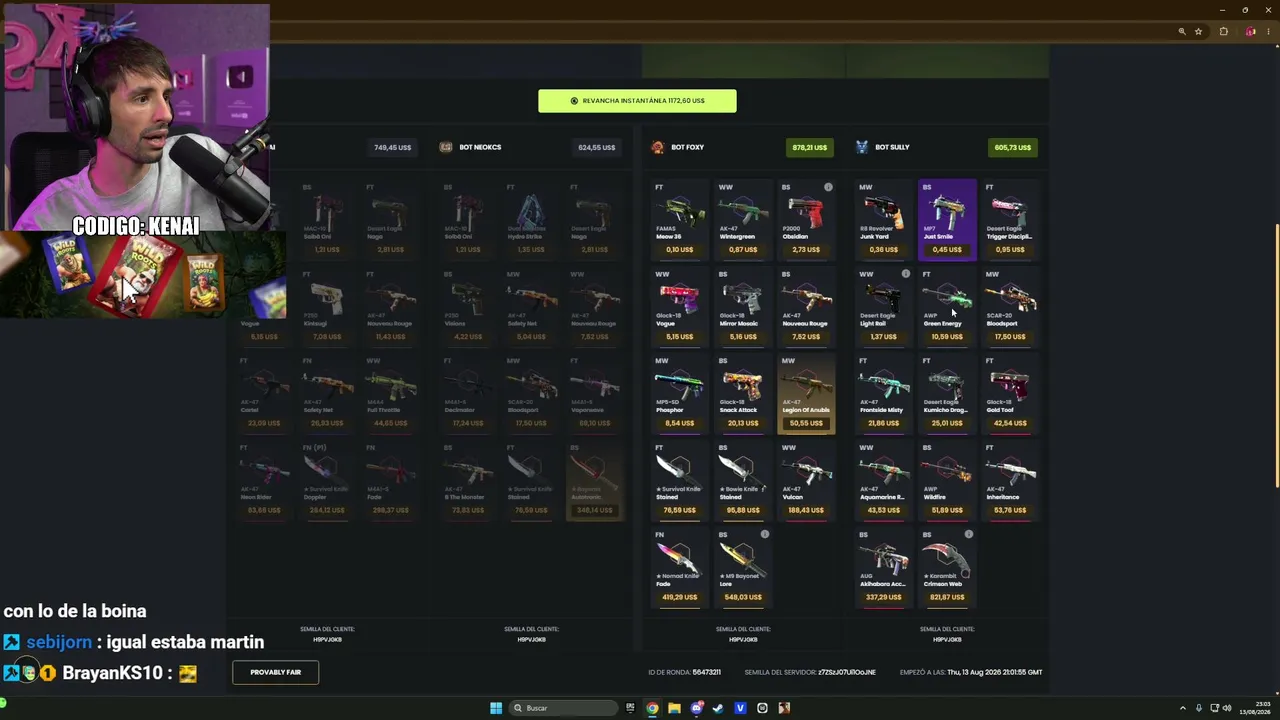
Task: Click the Semilla del servidor value
Action: pos(847,672)
